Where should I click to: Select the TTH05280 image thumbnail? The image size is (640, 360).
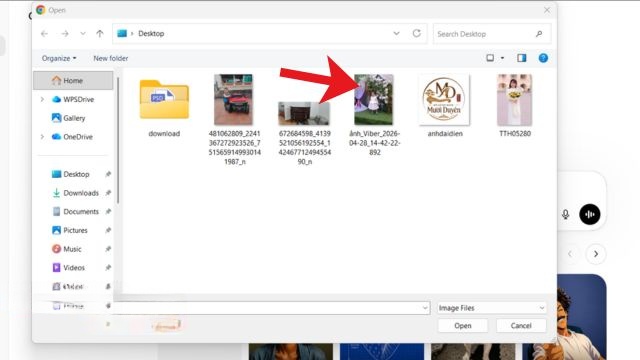click(514, 100)
